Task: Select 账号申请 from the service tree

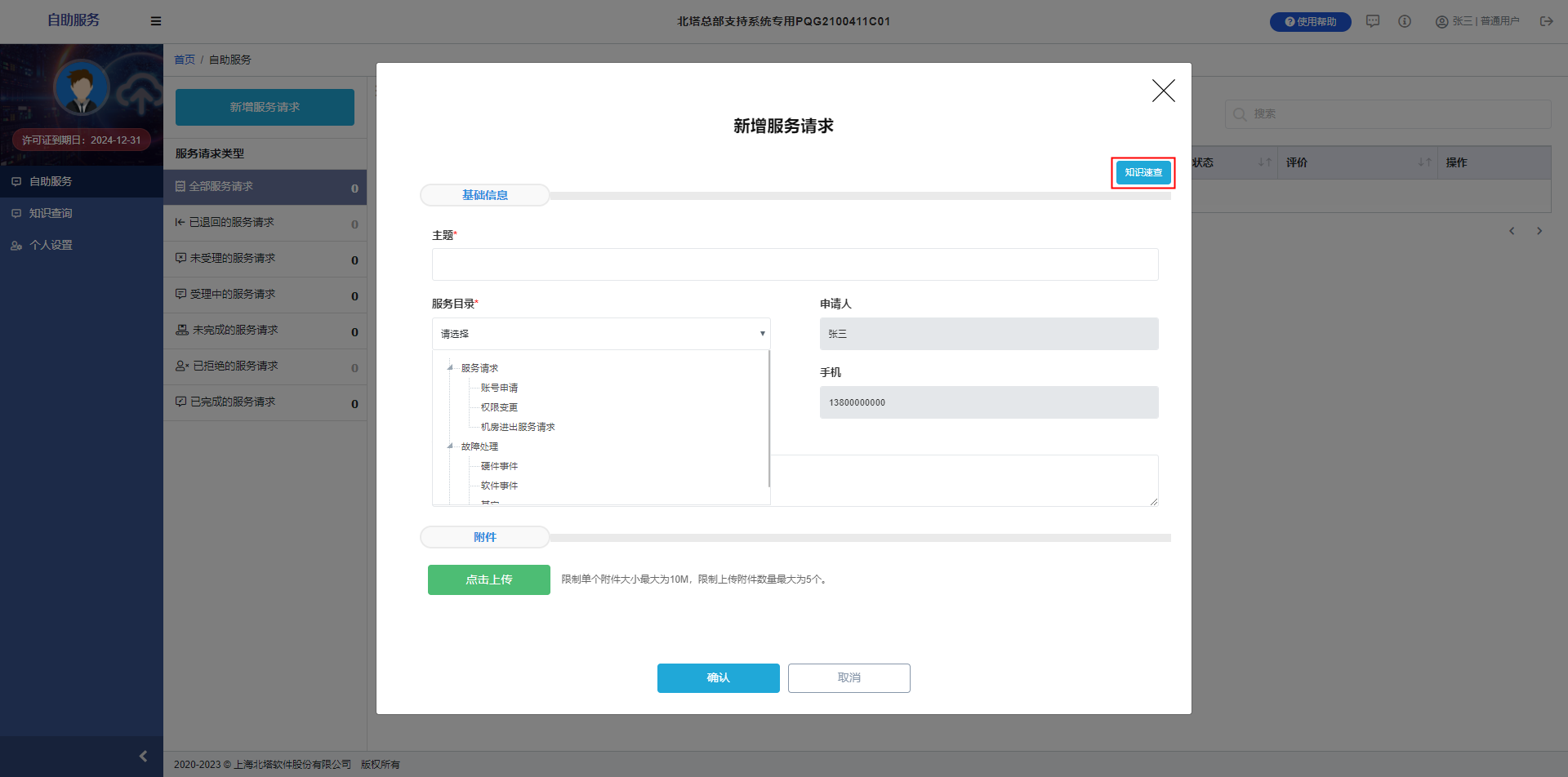Action: 499,388
